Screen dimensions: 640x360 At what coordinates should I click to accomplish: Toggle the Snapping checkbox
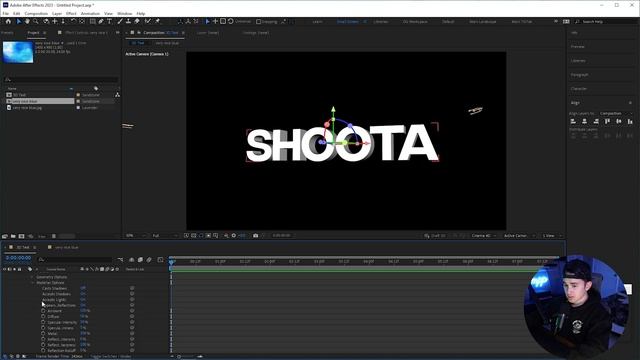[x=258, y=21]
